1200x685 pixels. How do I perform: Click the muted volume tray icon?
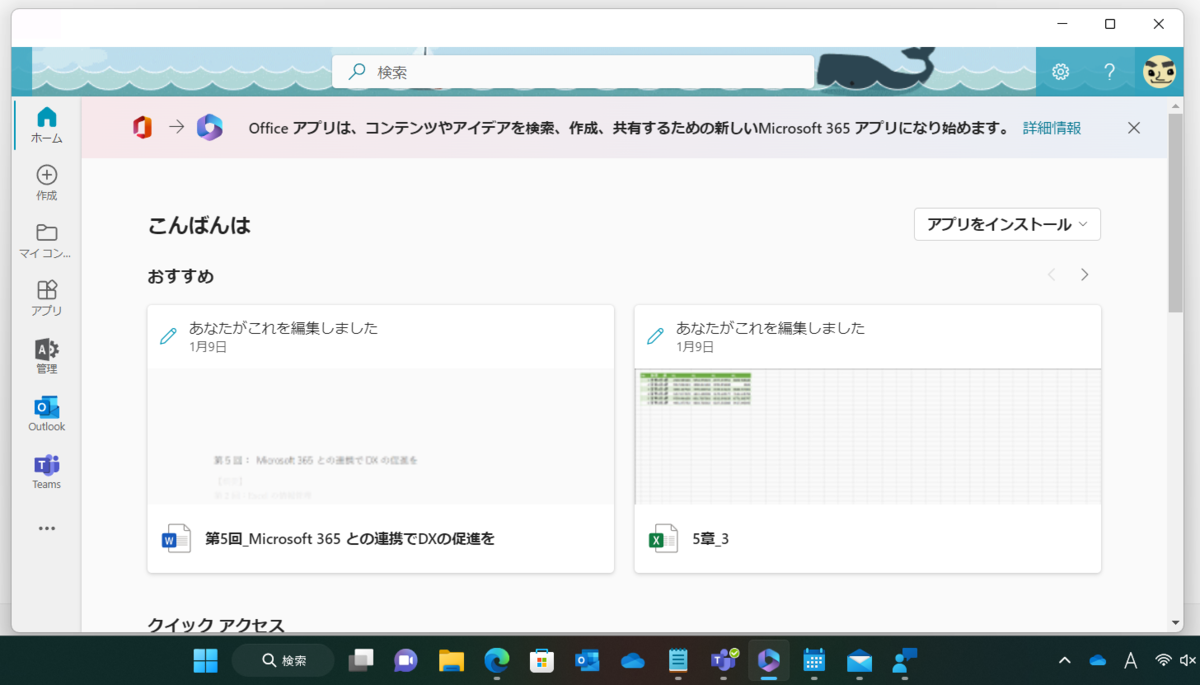(1188, 660)
